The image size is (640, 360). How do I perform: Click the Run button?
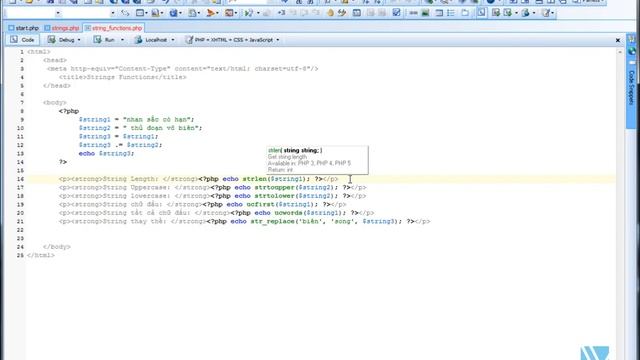coord(105,40)
